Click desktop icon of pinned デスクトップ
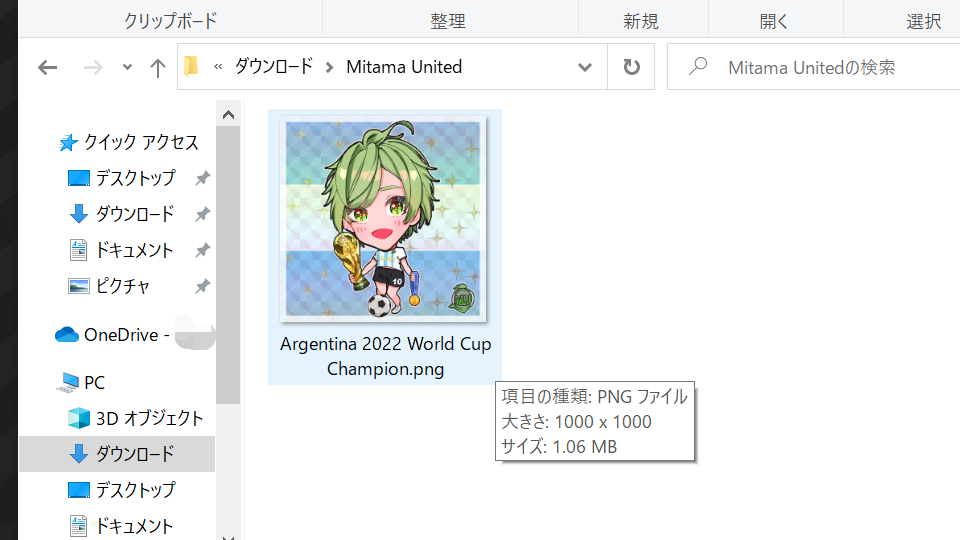 coord(78,178)
